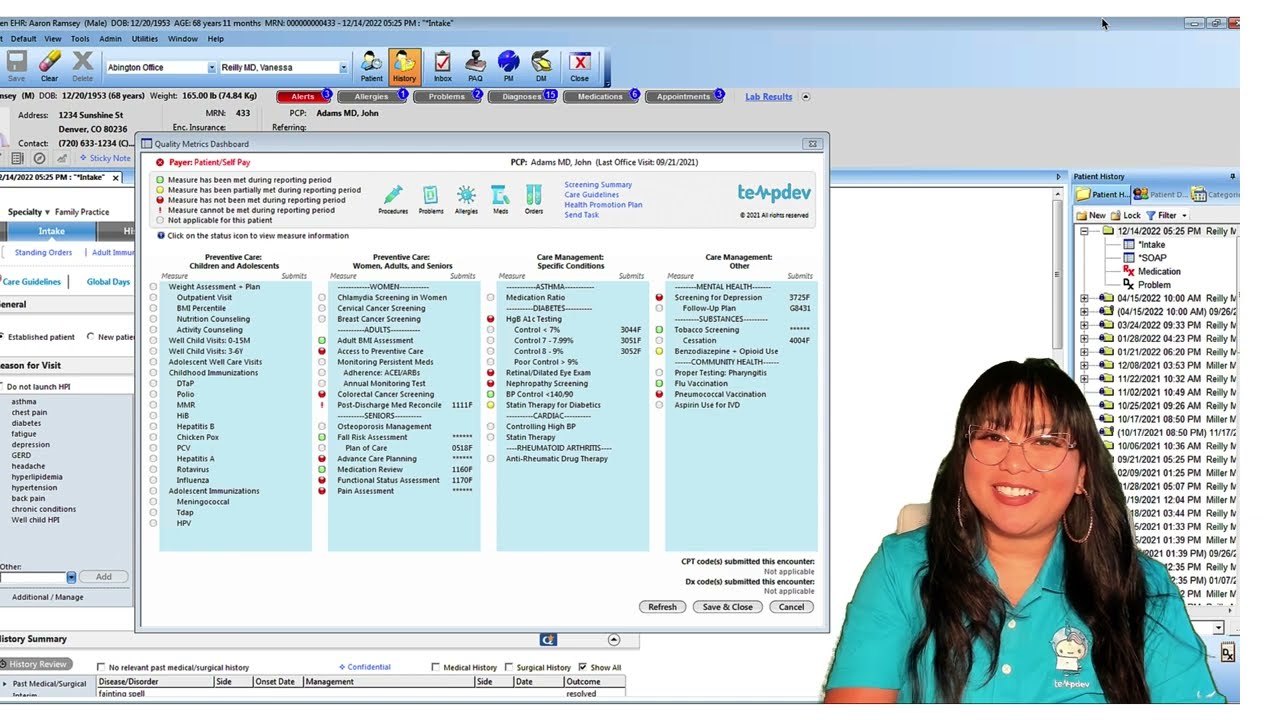This screenshot has height=720, width=1280.
Task: Open the Abington Office location dropdown
Action: coord(211,68)
